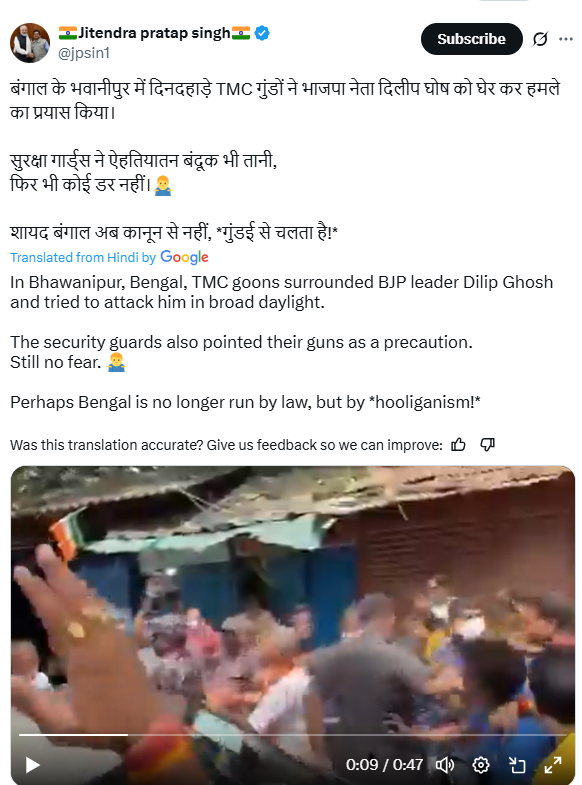
Task: Play the video
Action: click(x=33, y=765)
